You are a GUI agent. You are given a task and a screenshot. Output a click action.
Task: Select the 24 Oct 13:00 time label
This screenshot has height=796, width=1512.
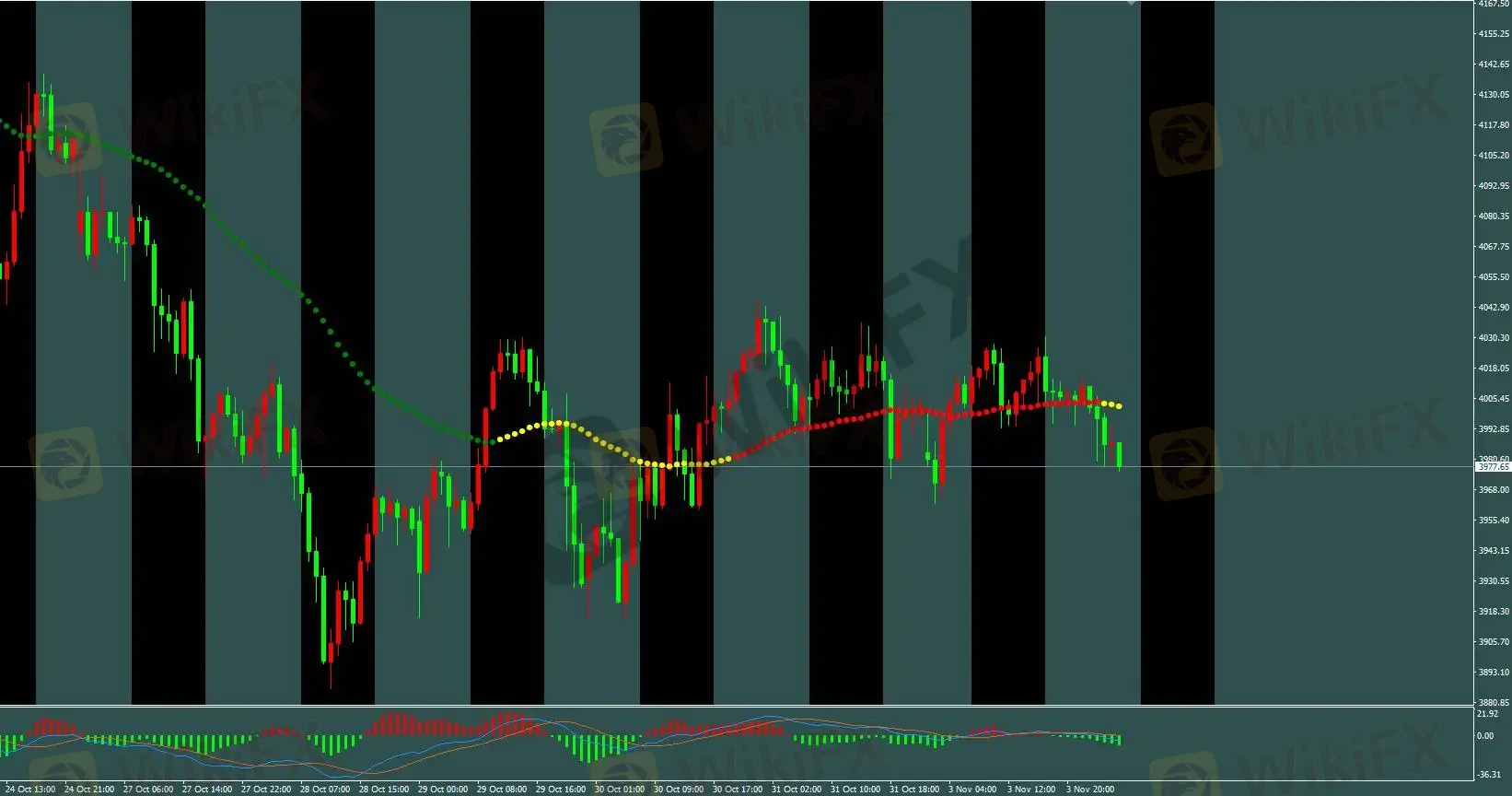click(x=30, y=790)
